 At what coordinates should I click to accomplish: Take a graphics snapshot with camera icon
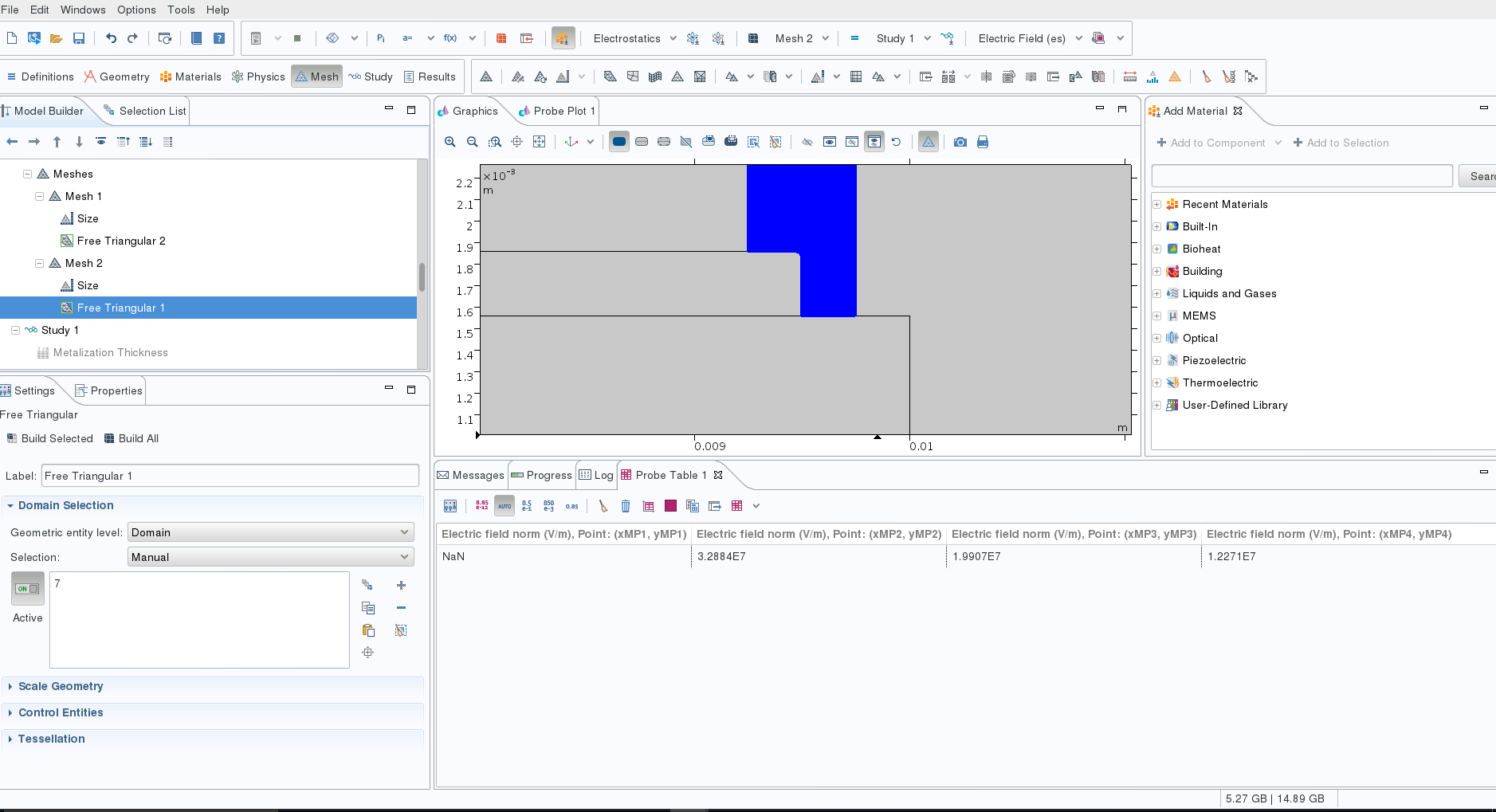(960, 142)
